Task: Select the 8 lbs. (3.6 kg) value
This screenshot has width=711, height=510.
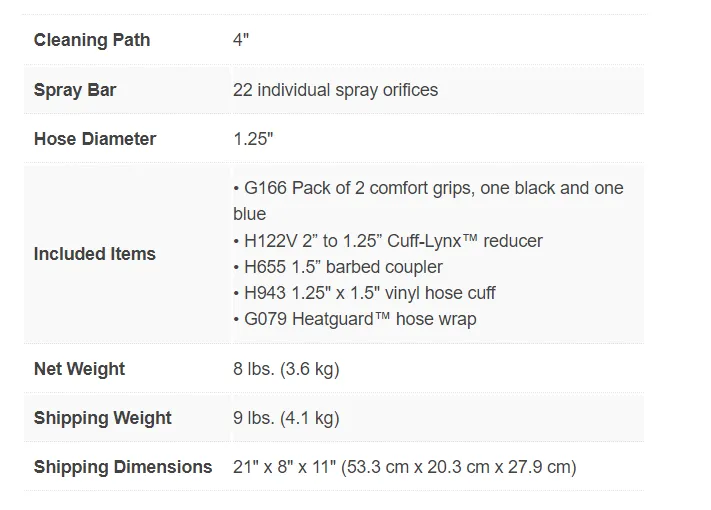Action: coord(286,369)
